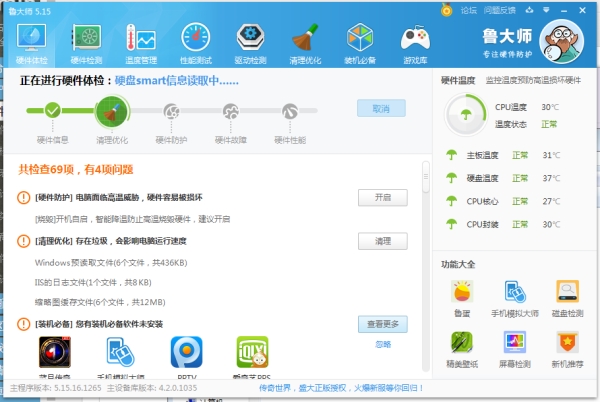Click the 忽略 ignore link
This screenshot has width=600, height=402.
click(x=382, y=344)
